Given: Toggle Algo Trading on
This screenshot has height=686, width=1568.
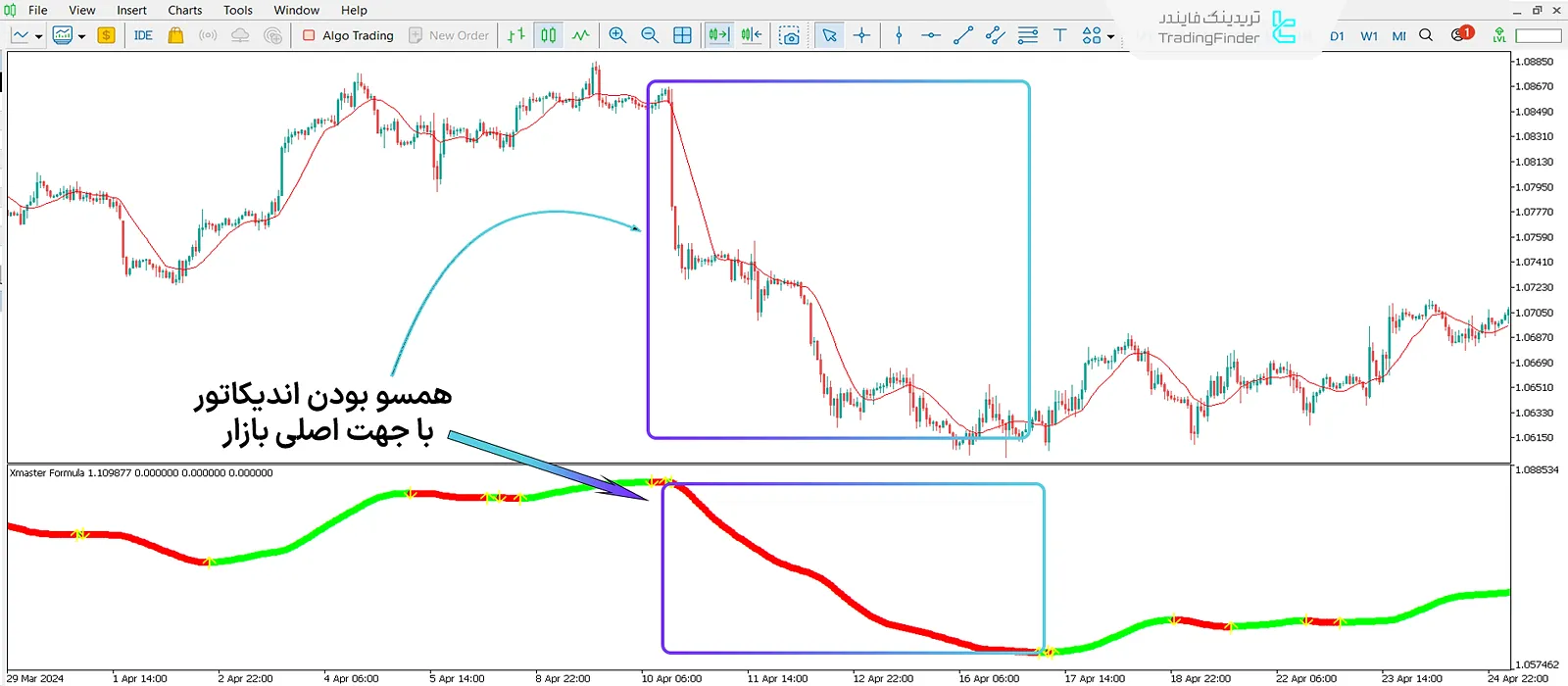Looking at the screenshot, I should pos(348,35).
